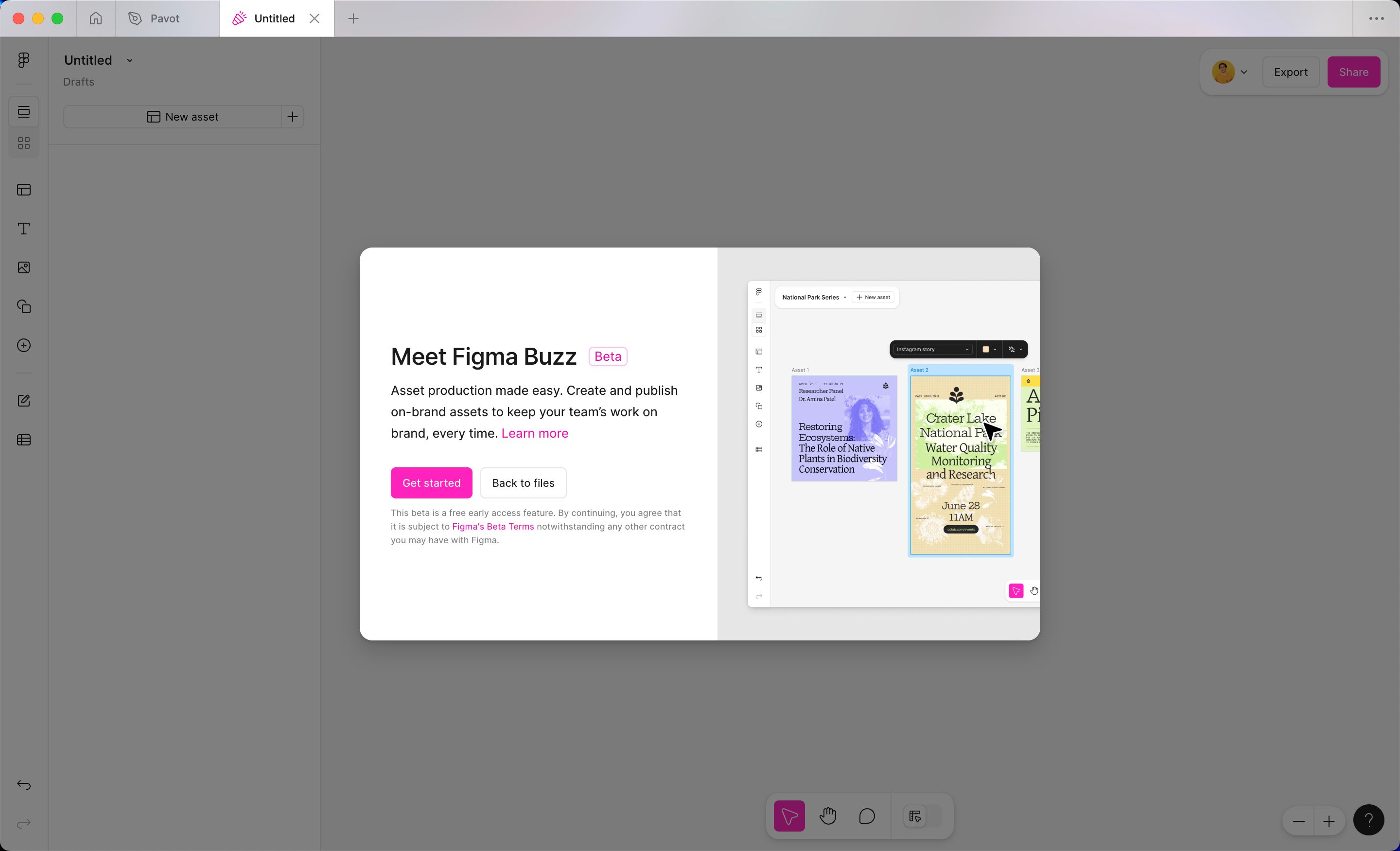Select the Text tool in sidebar
This screenshot has width=1400, height=851.
(23, 229)
